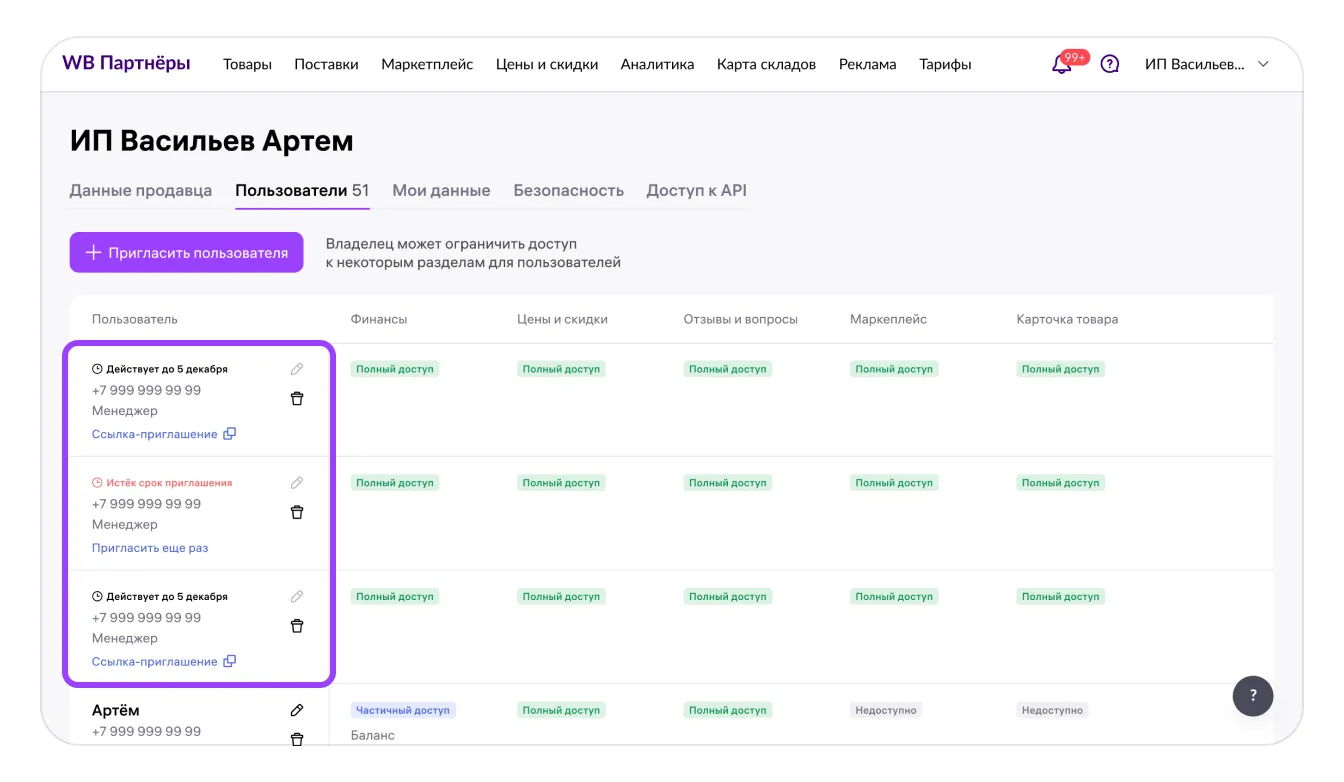
Task: Open the Карта складов menu item
Action: [x=766, y=64]
